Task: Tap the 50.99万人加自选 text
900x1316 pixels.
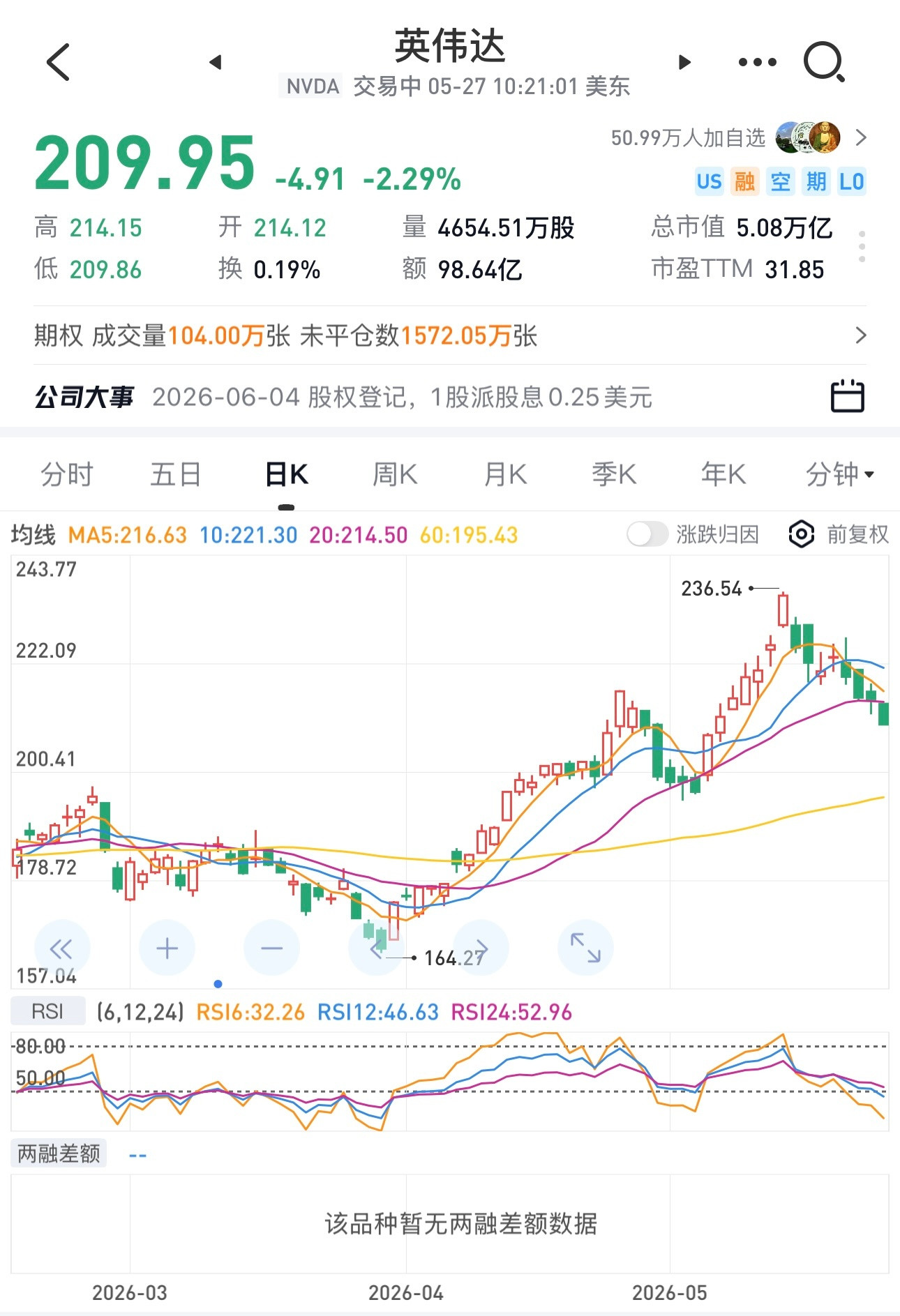Action: (x=688, y=137)
